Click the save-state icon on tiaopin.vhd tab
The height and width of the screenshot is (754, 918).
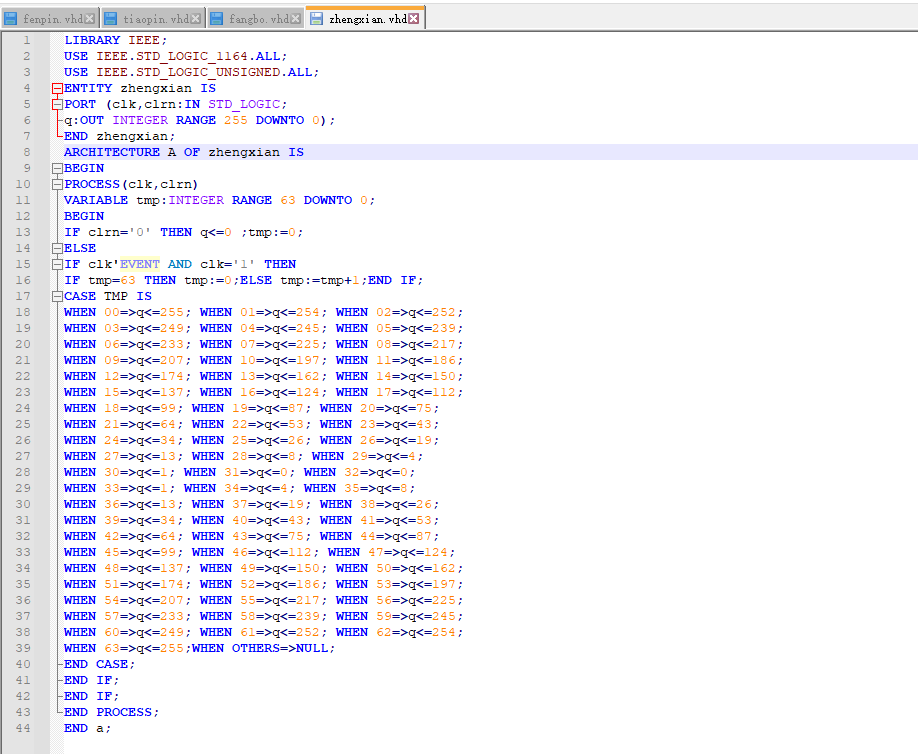tap(110, 19)
